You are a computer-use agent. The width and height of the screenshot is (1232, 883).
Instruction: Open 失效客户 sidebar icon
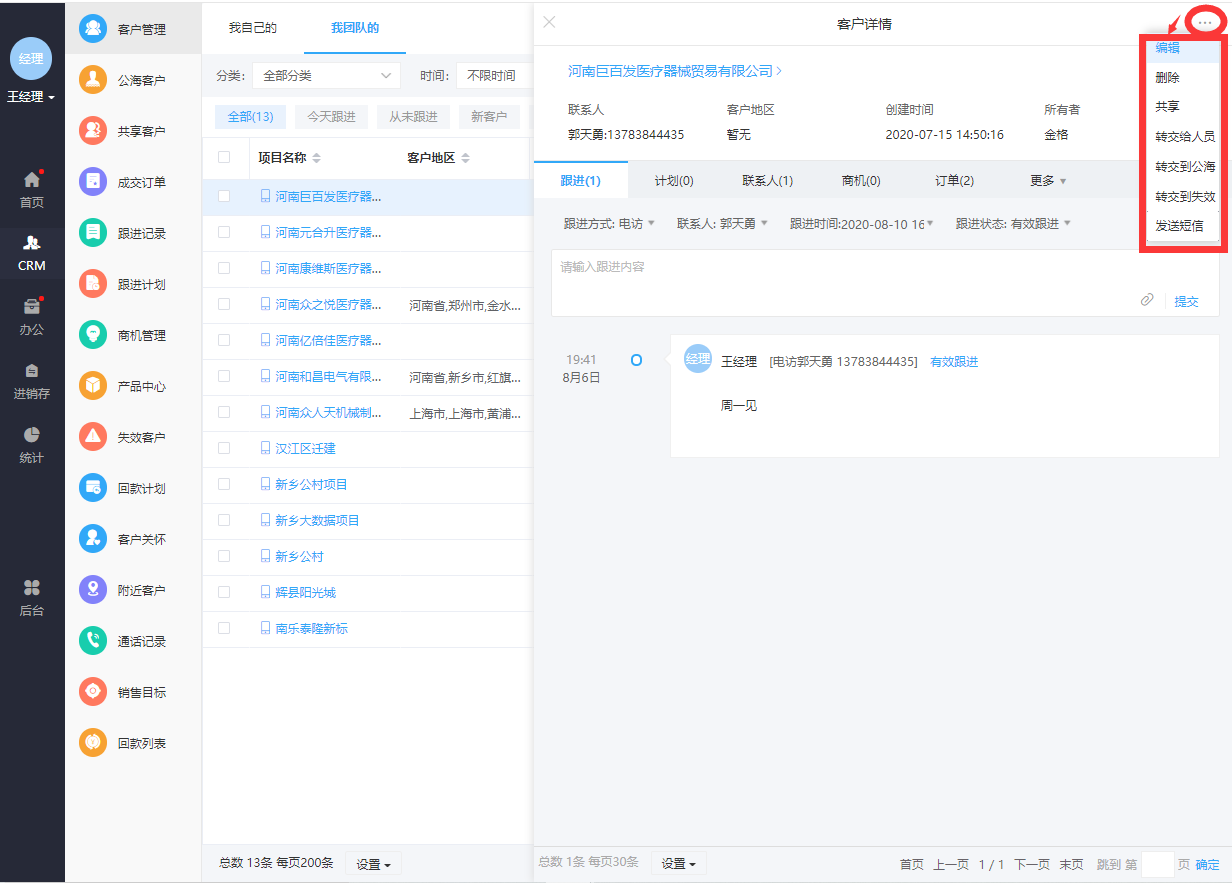click(x=93, y=437)
